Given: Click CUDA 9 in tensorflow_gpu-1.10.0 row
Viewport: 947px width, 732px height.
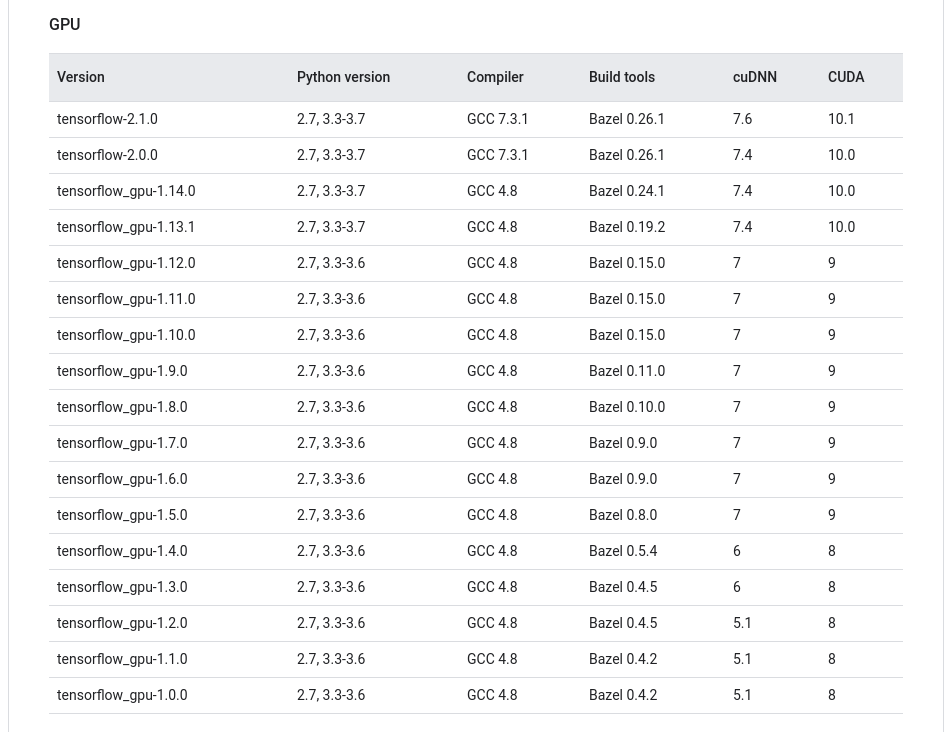Looking at the screenshot, I should tap(832, 335).
